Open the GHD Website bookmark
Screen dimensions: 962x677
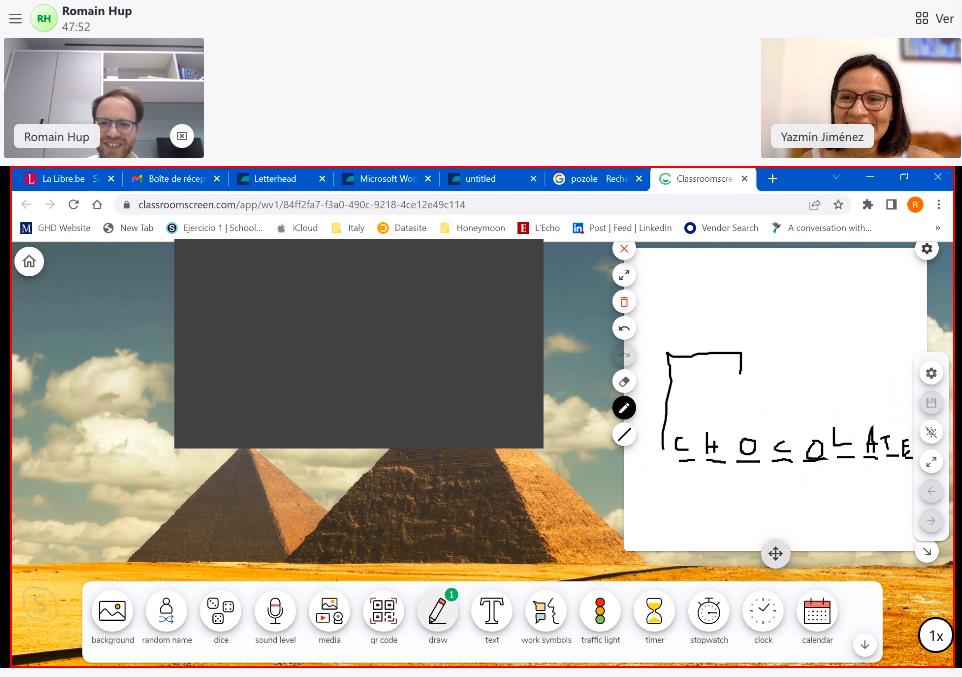pyautogui.click(x=55, y=228)
